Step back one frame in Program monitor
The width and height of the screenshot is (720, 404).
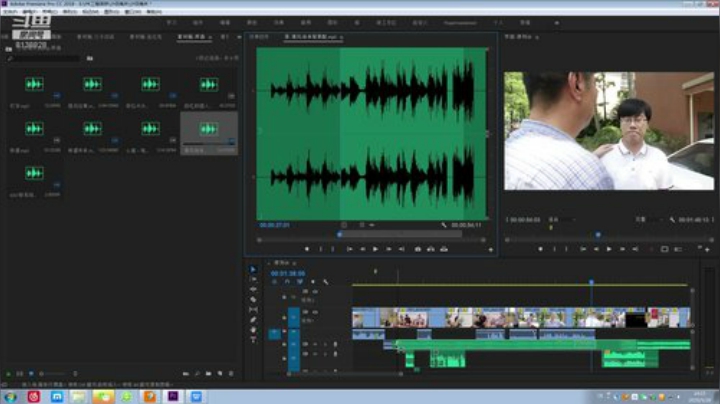click(x=596, y=249)
